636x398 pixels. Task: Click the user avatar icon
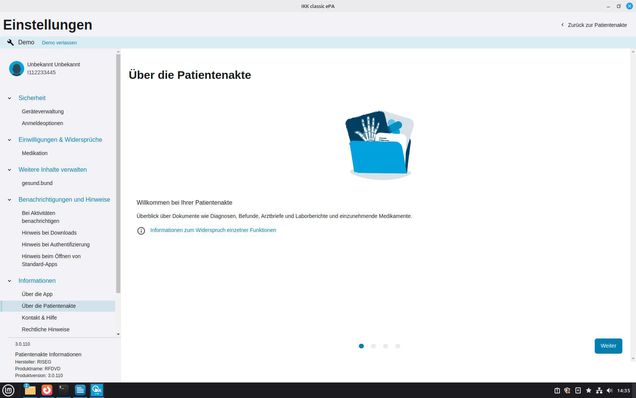[x=17, y=69]
